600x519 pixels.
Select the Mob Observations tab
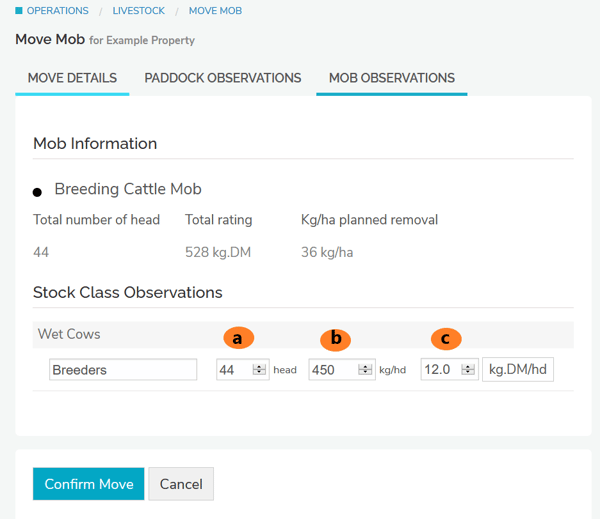pos(391,78)
